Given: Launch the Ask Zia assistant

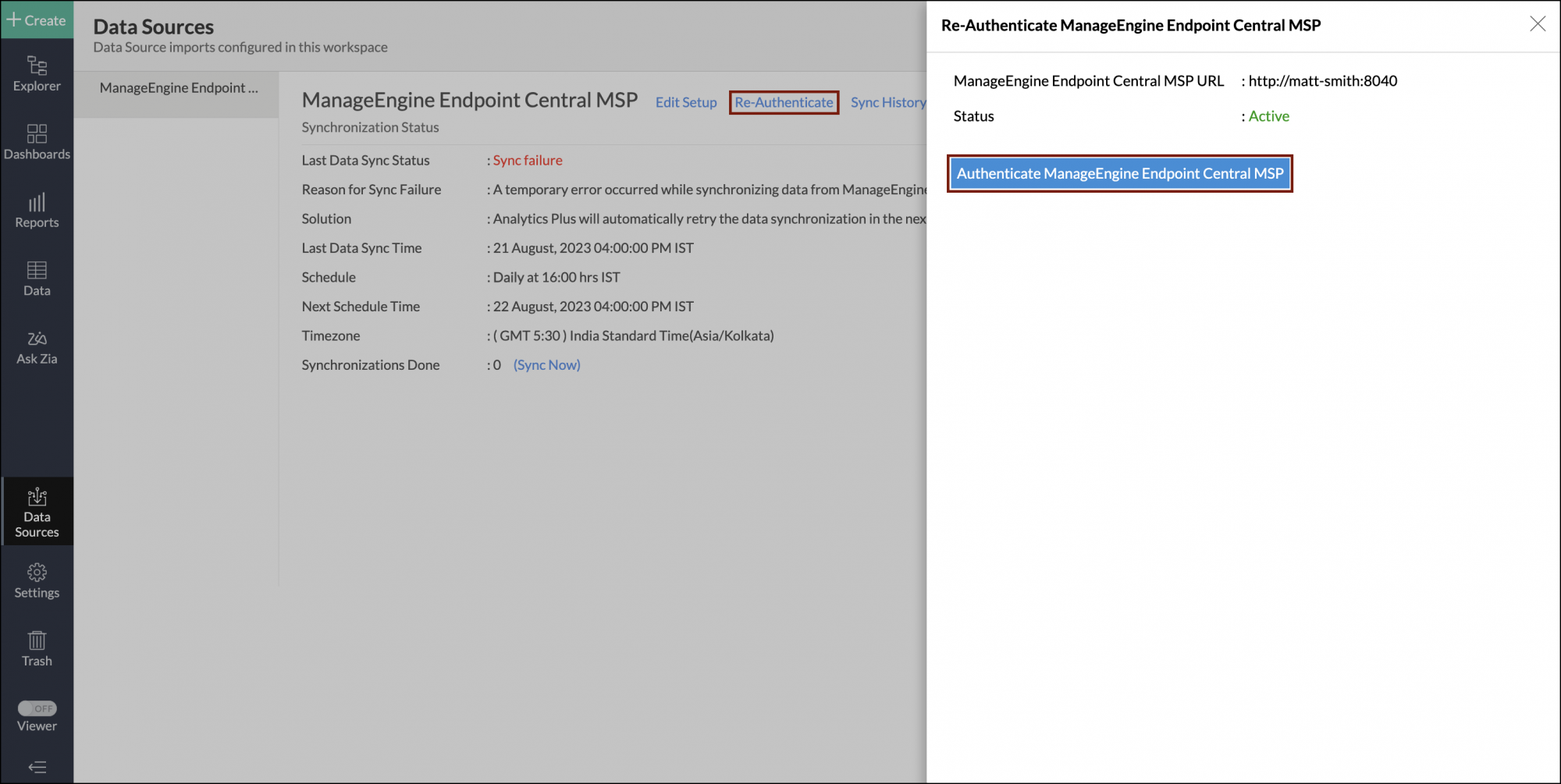Looking at the screenshot, I should [37, 347].
